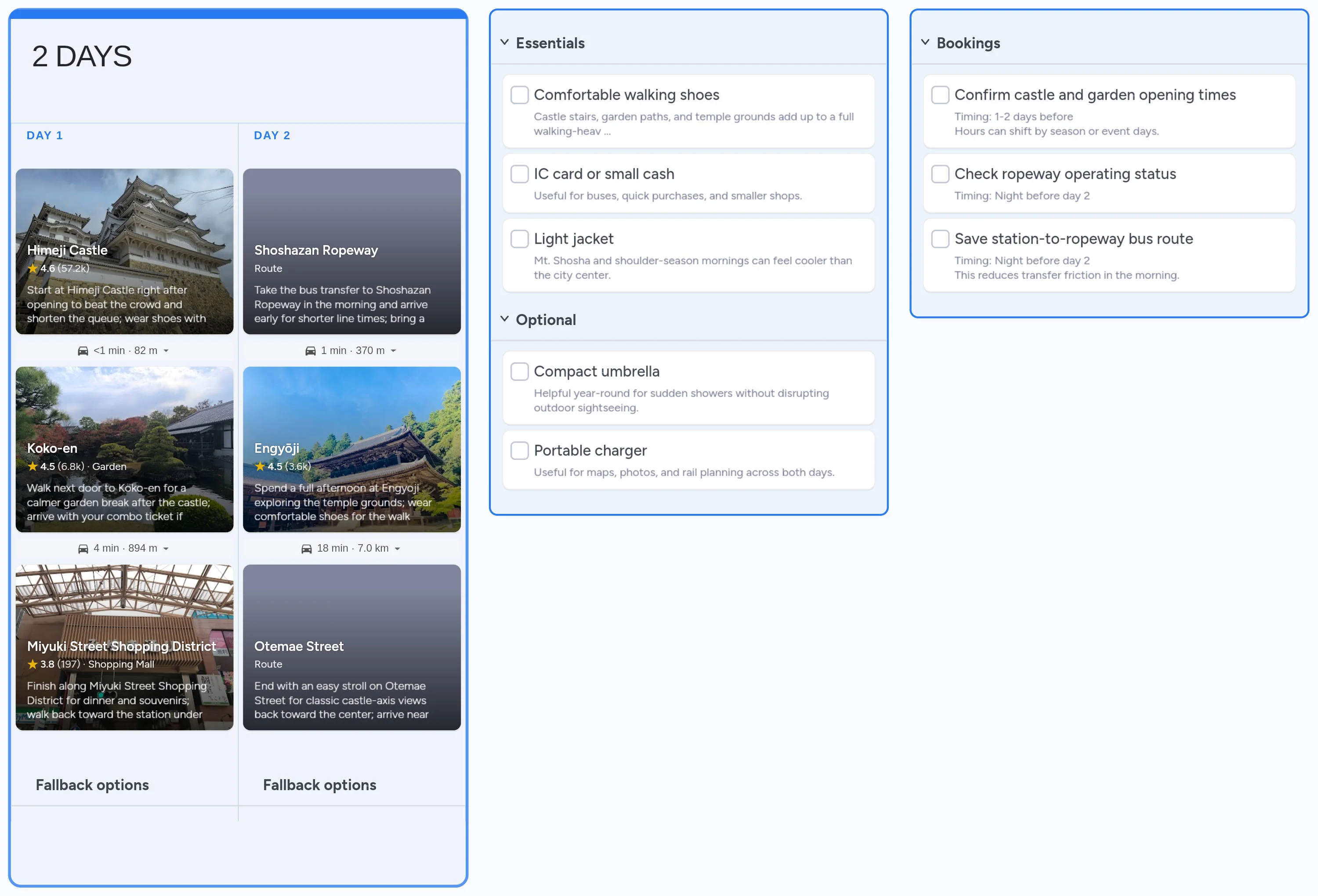Viewport: 1318px width, 896px height.
Task: Select the DAY 2 column header
Action: tap(272, 136)
